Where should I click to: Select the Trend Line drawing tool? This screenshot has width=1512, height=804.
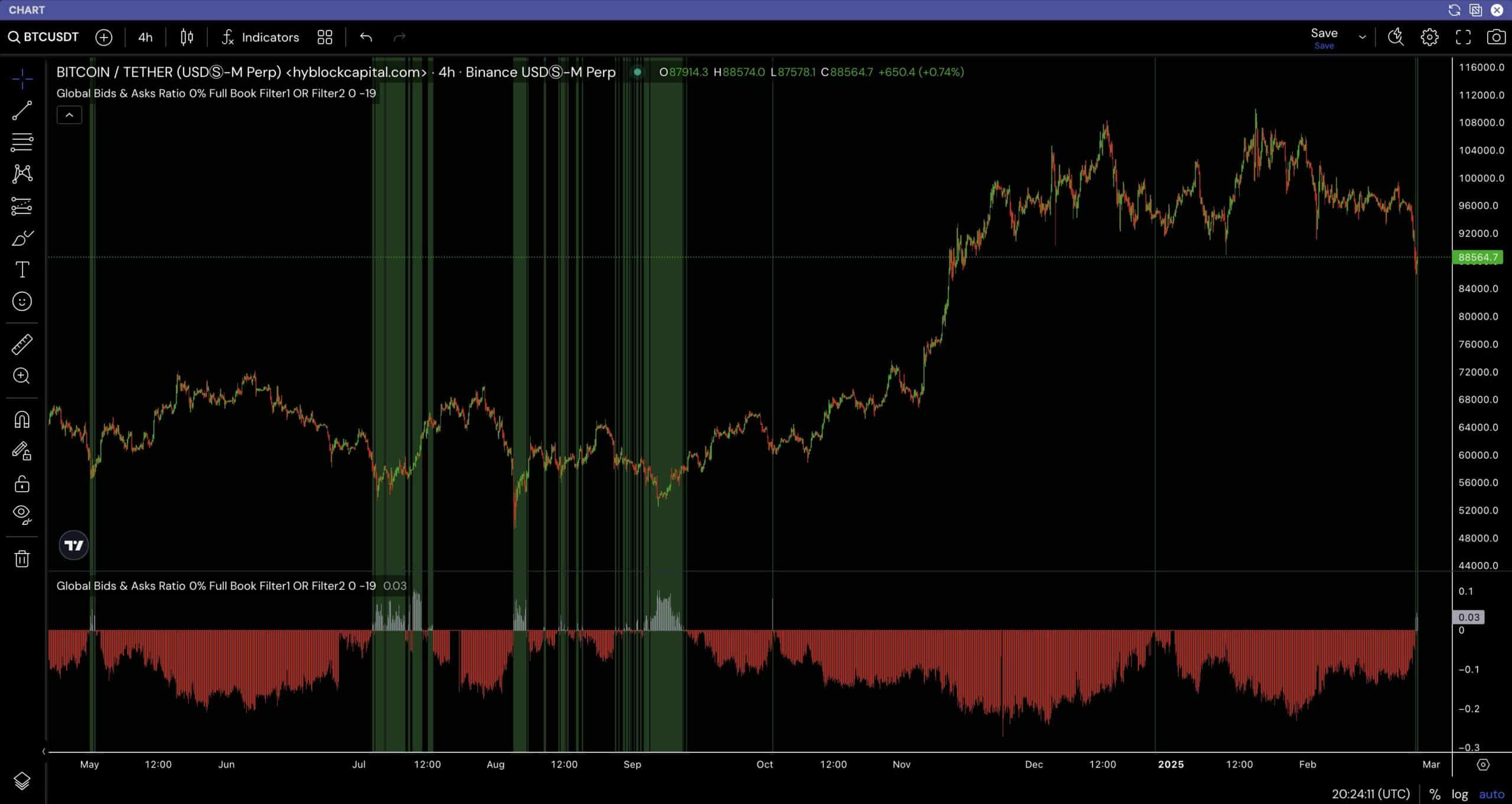(22, 111)
